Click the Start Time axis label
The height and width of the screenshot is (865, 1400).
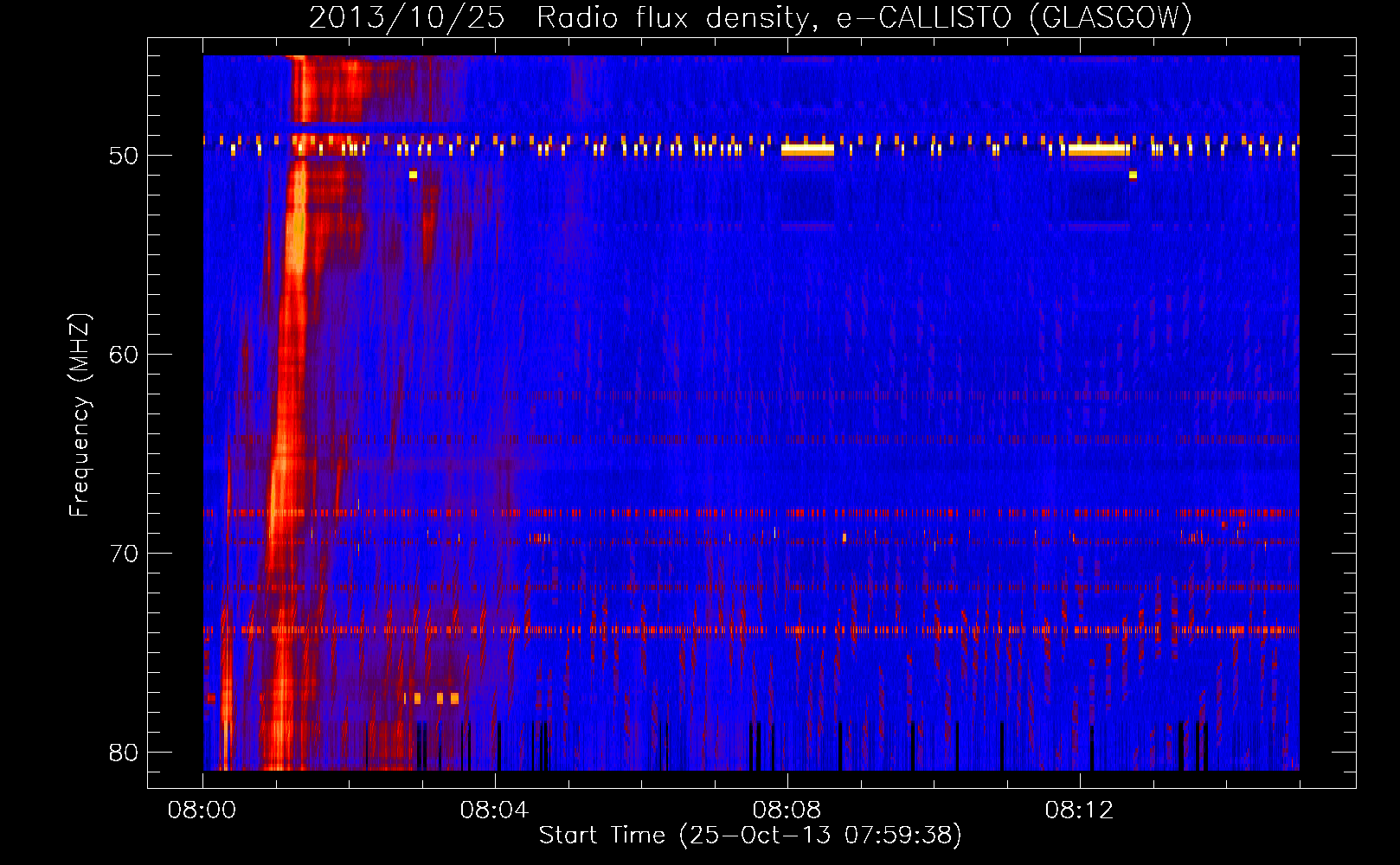coord(750,836)
